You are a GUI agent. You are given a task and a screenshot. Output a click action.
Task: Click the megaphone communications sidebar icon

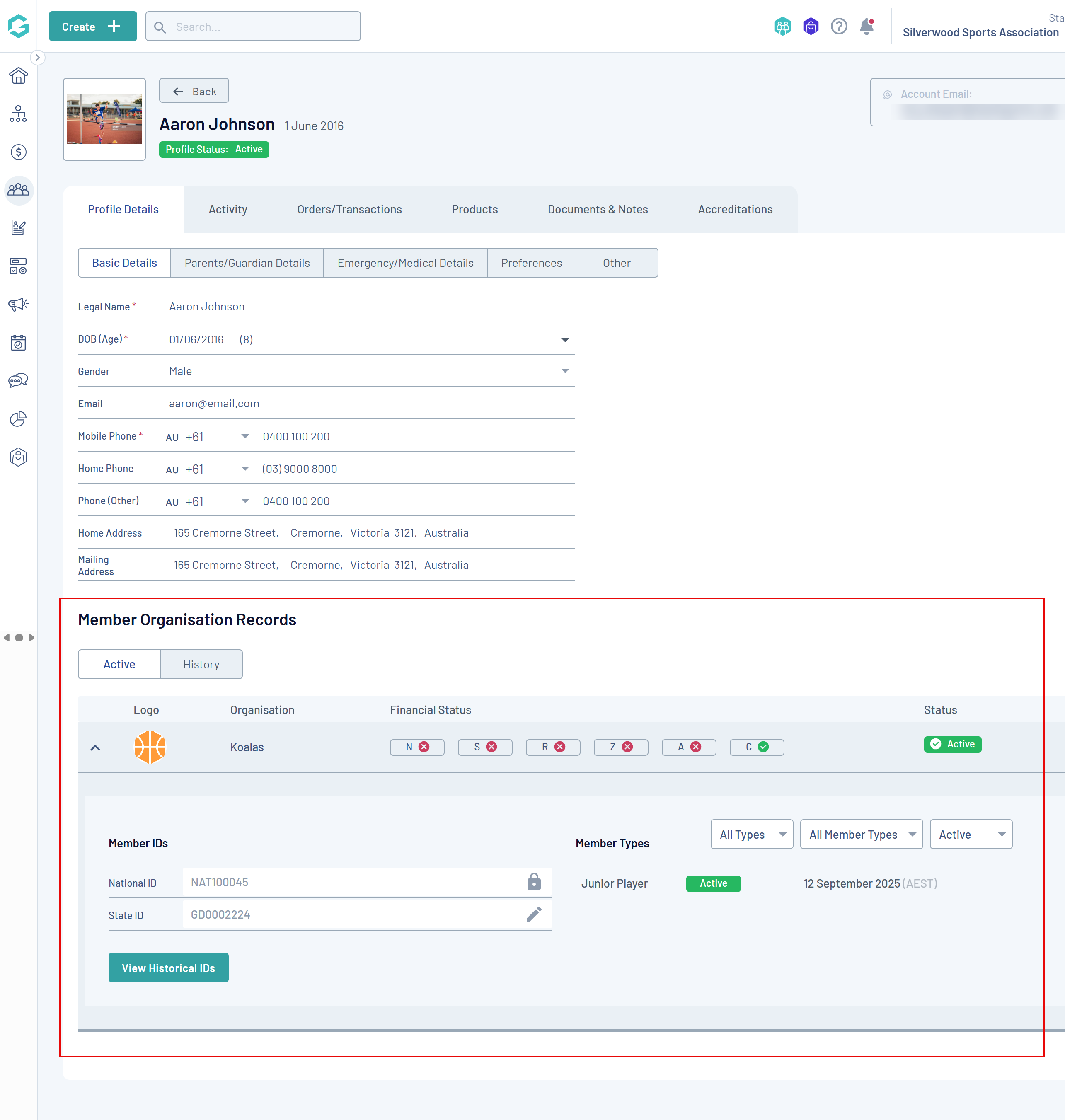tap(19, 304)
